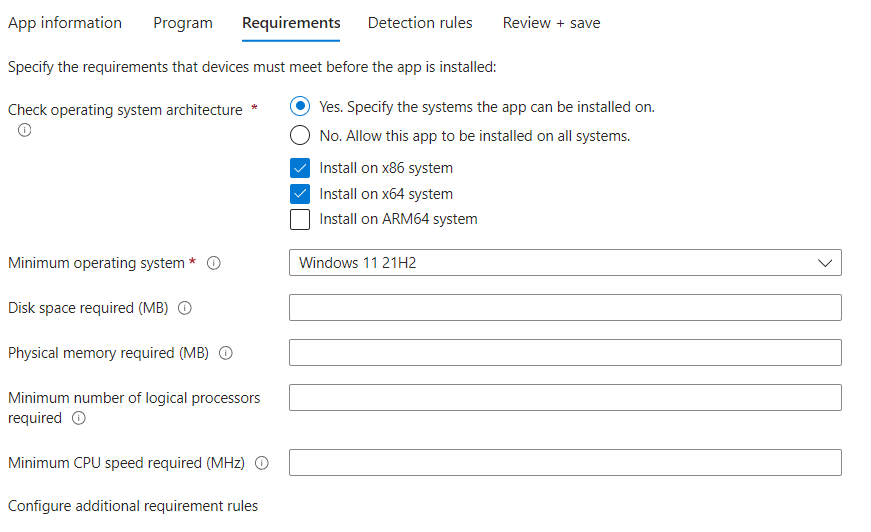Click info icon next to Disk space required
This screenshot has width=871, height=532.
(185, 308)
